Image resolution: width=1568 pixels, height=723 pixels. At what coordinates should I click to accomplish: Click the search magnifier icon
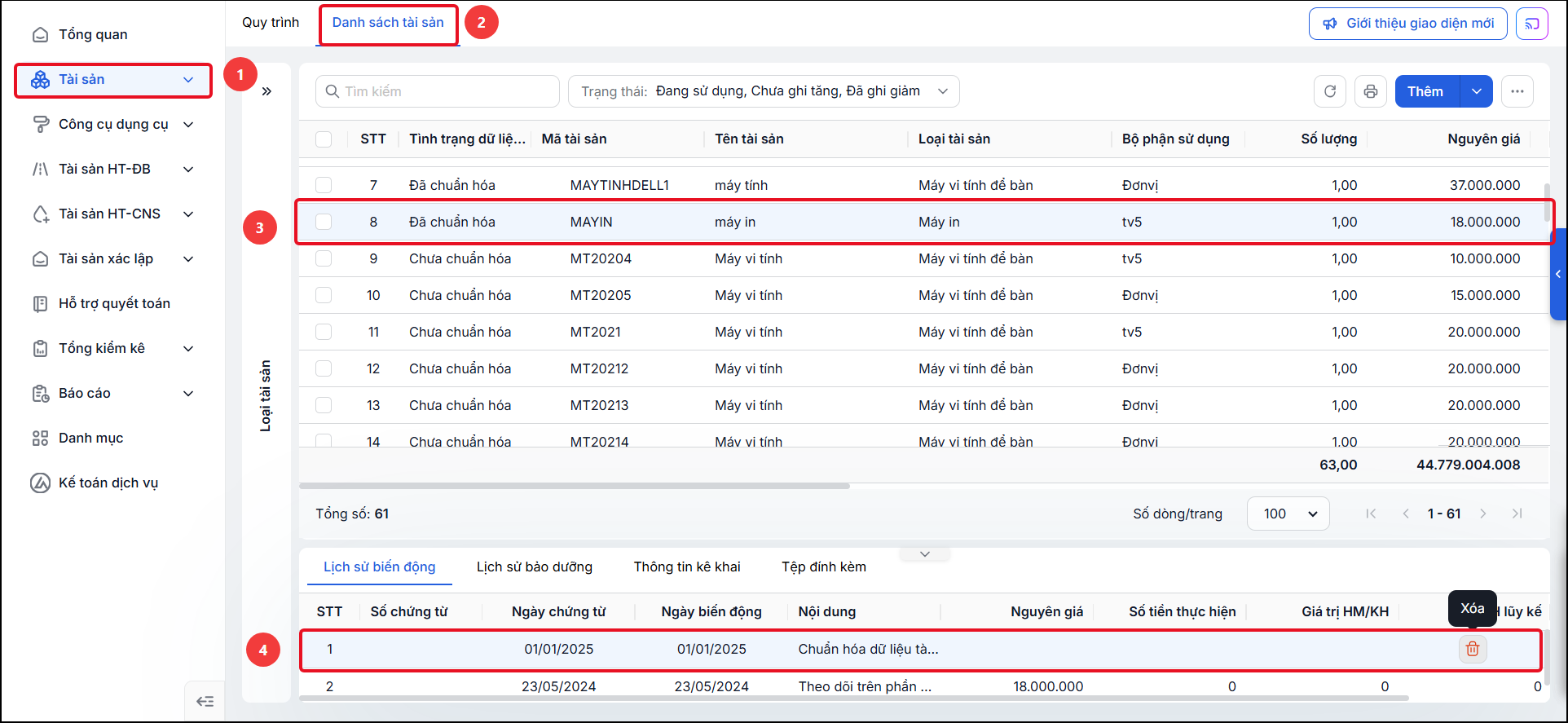pos(333,91)
